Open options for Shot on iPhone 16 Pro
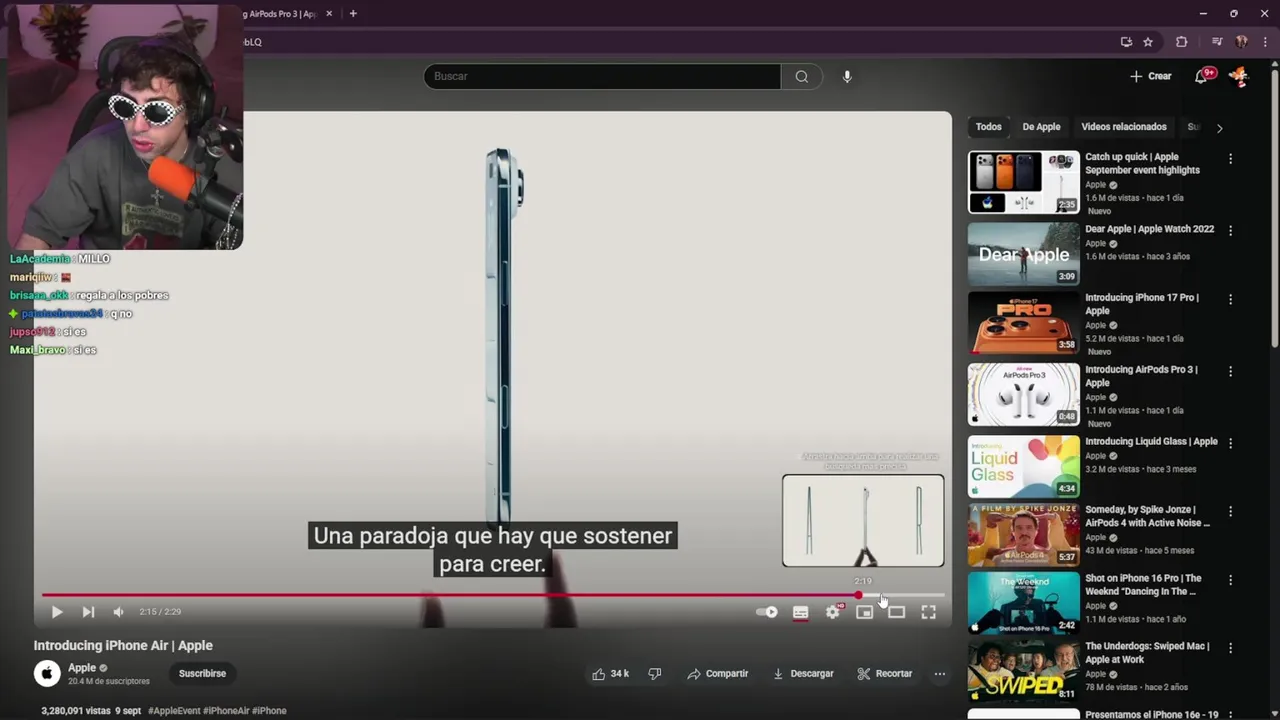 coord(1230,580)
